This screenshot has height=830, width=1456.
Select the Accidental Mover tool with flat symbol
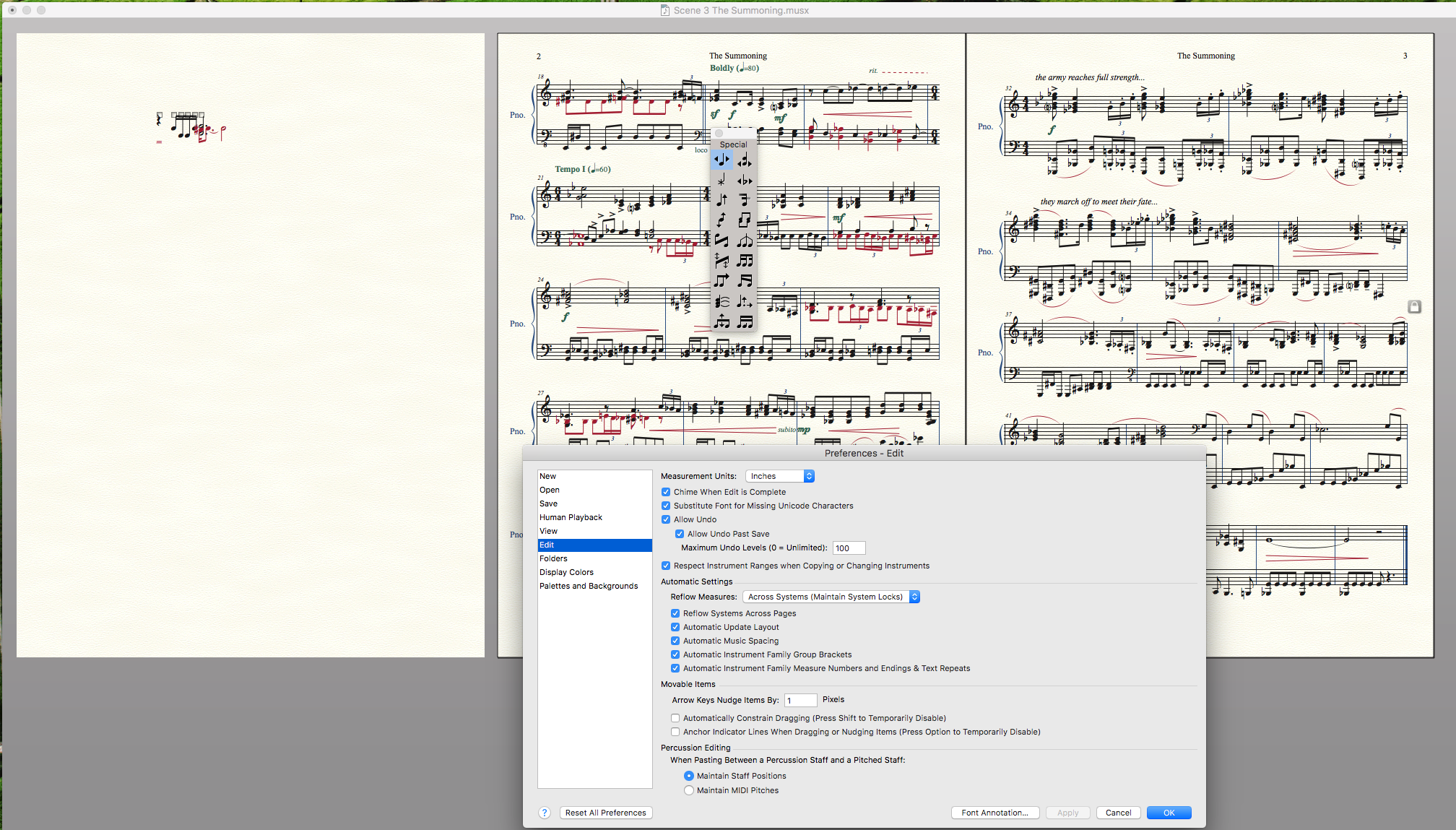tap(745, 181)
